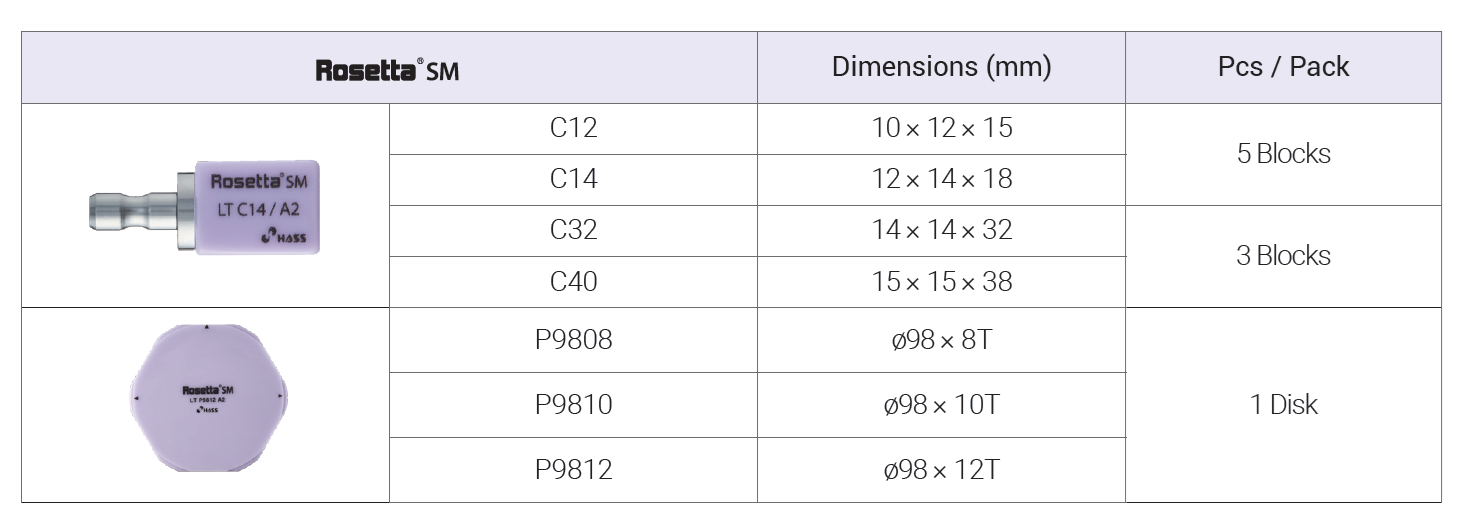Select the P9808 disk model cell
This screenshot has height=511, width=1464.
573,340
